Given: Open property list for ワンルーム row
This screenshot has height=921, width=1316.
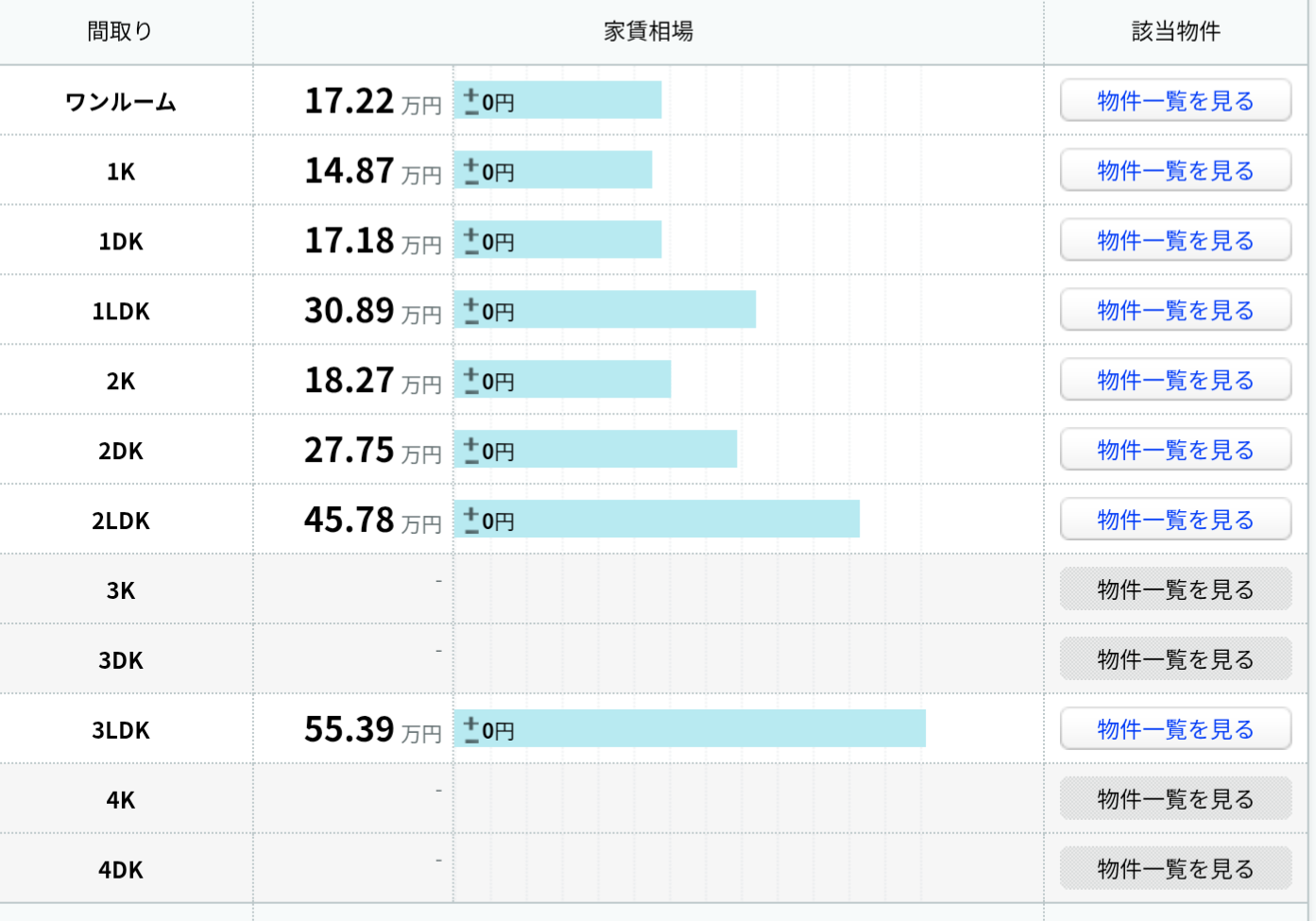Looking at the screenshot, I should pyautogui.click(x=1175, y=100).
